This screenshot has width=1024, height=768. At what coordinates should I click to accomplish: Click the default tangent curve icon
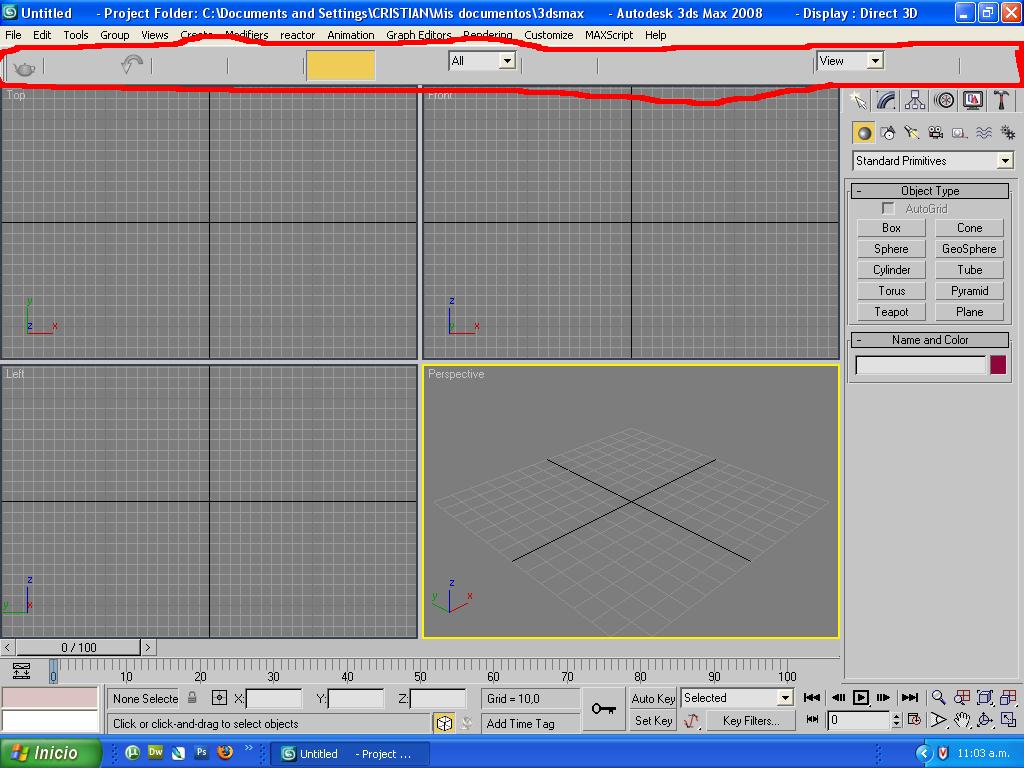click(x=691, y=721)
